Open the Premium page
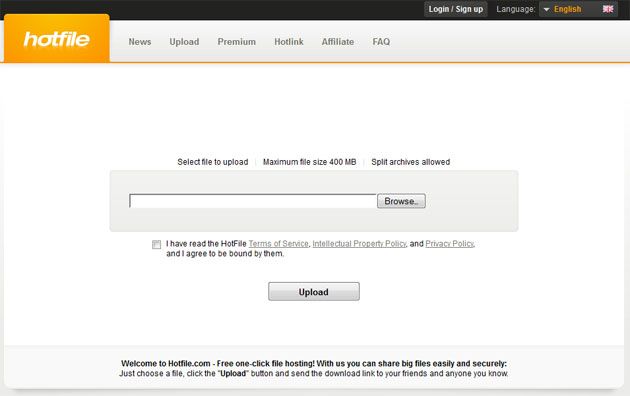The image size is (630, 396). tap(237, 42)
